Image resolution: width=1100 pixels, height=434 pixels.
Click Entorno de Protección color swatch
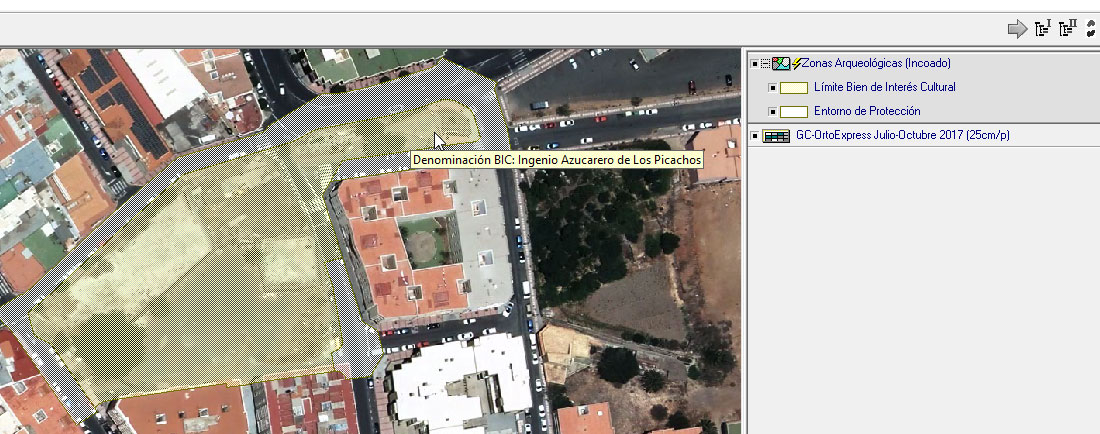point(794,112)
